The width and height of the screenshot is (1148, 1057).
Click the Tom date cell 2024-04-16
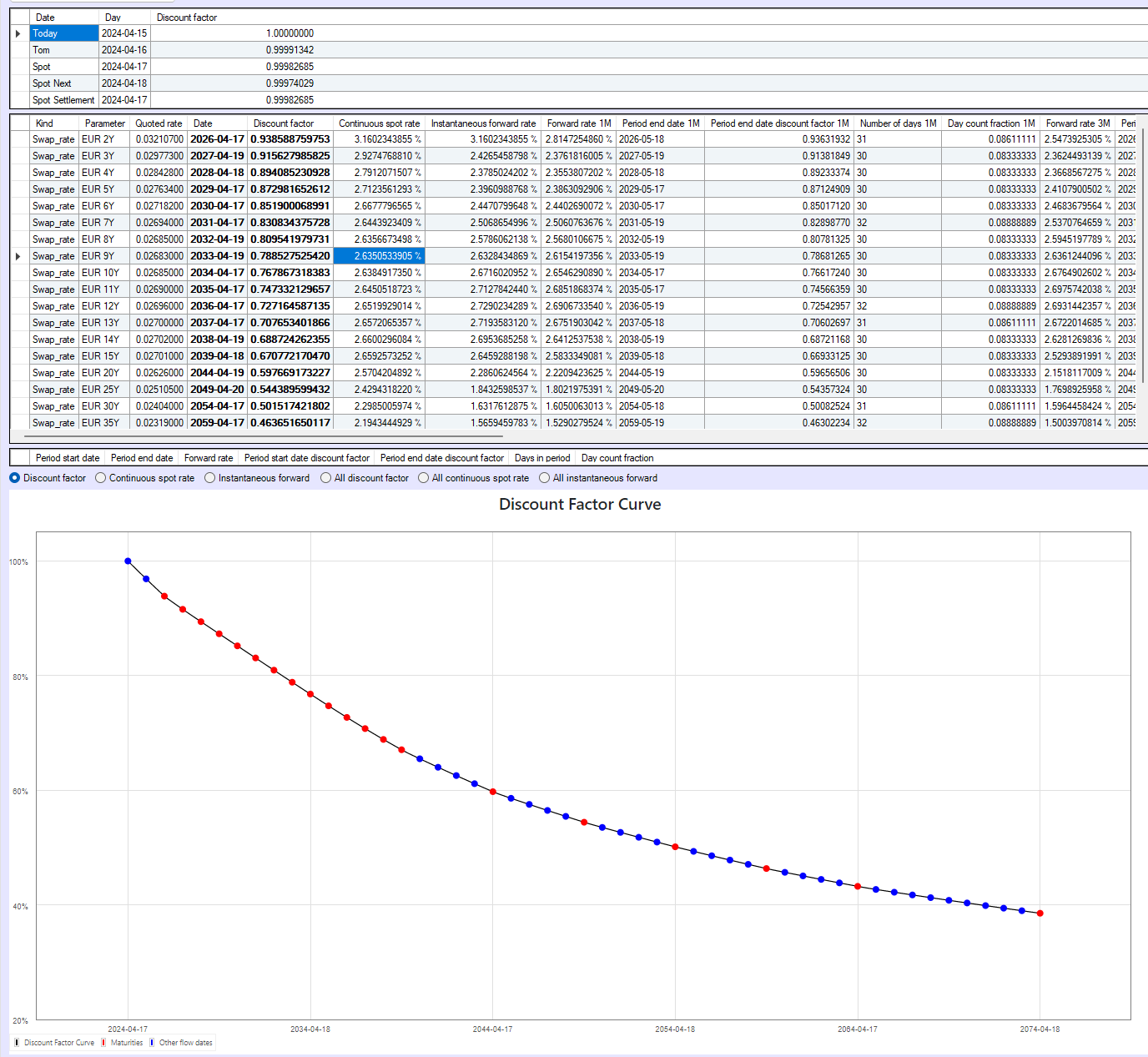click(x=124, y=50)
